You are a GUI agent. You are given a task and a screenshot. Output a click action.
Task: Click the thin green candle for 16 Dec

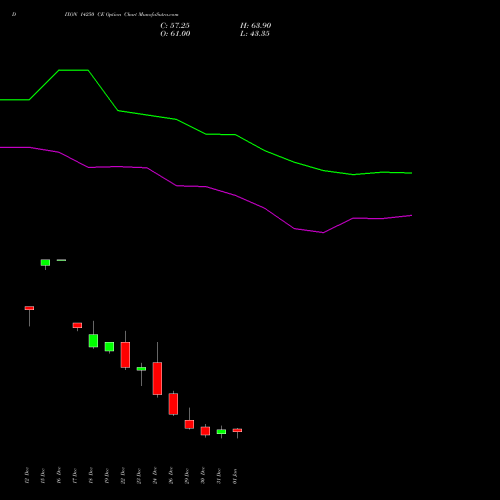click(x=61, y=260)
